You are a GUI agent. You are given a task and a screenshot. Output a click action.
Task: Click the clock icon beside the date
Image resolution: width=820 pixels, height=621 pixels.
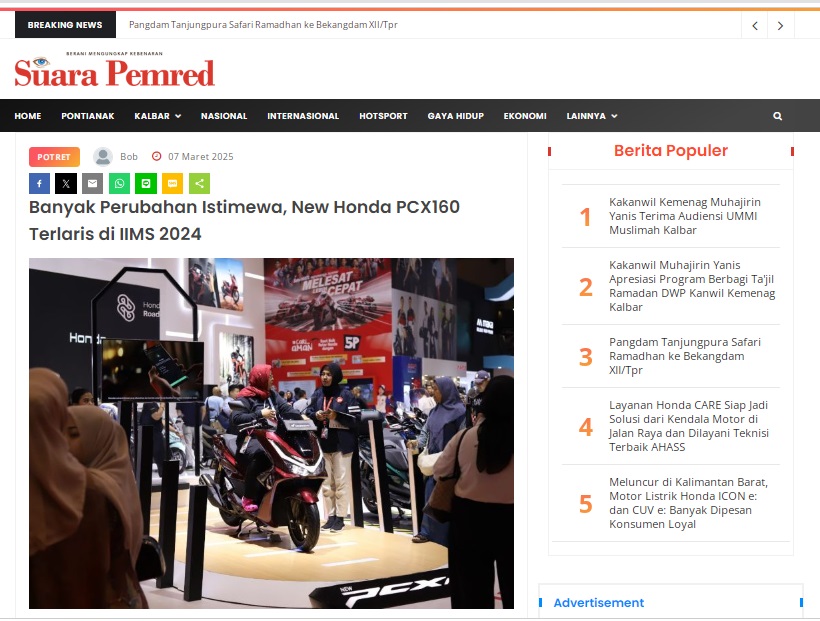point(156,156)
